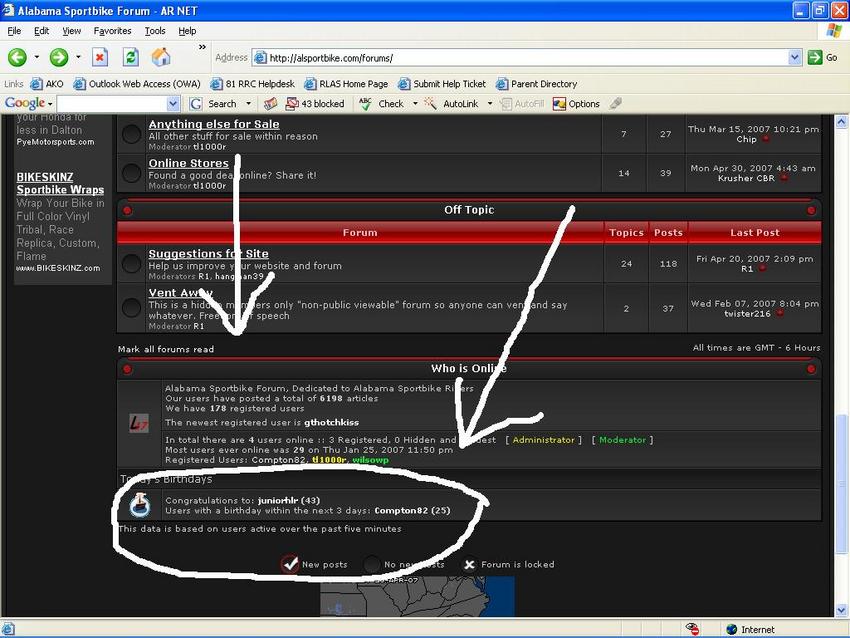
Task: Click the green Forward arrow button
Action: (x=59, y=57)
